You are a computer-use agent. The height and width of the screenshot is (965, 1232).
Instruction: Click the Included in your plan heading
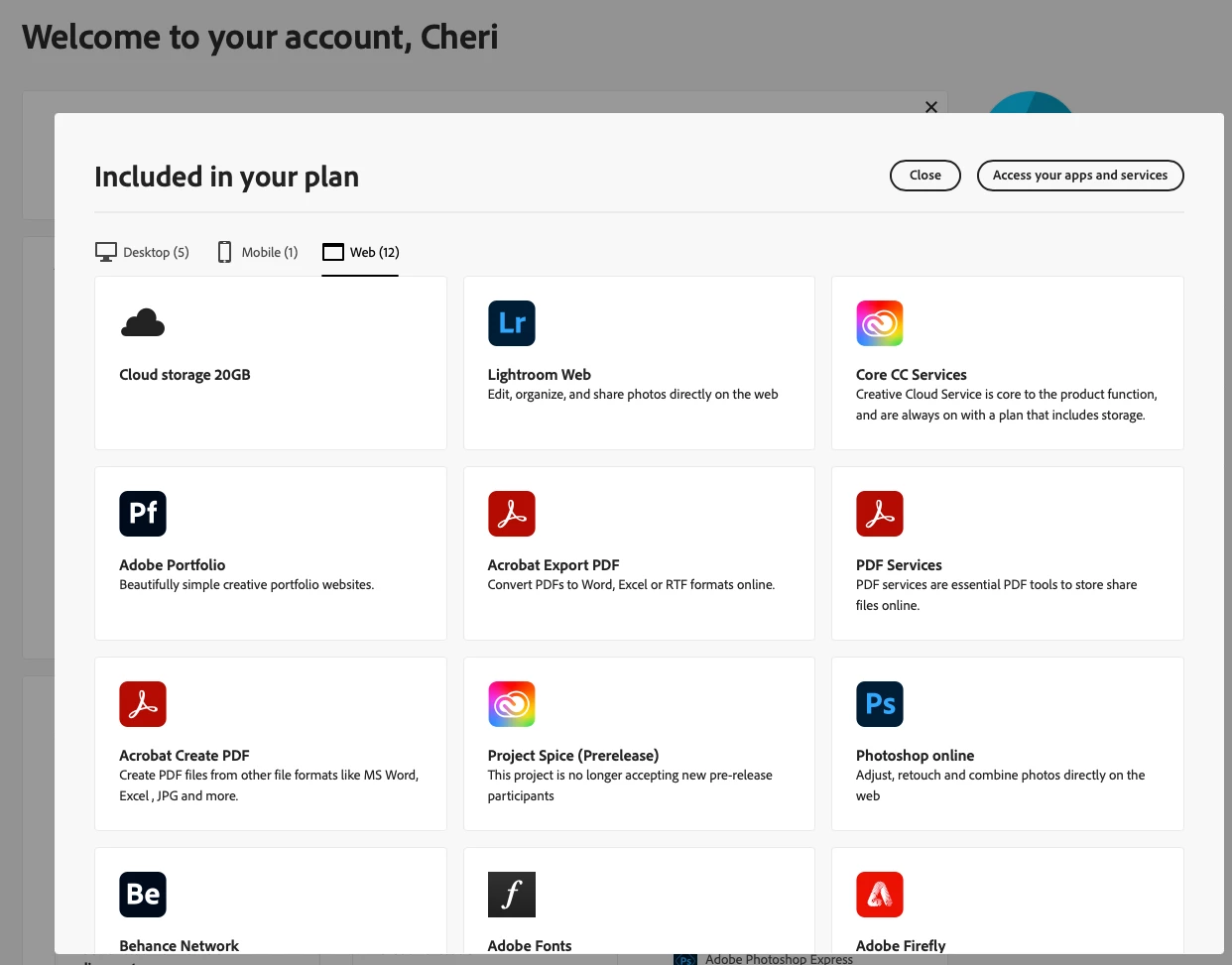point(227,177)
